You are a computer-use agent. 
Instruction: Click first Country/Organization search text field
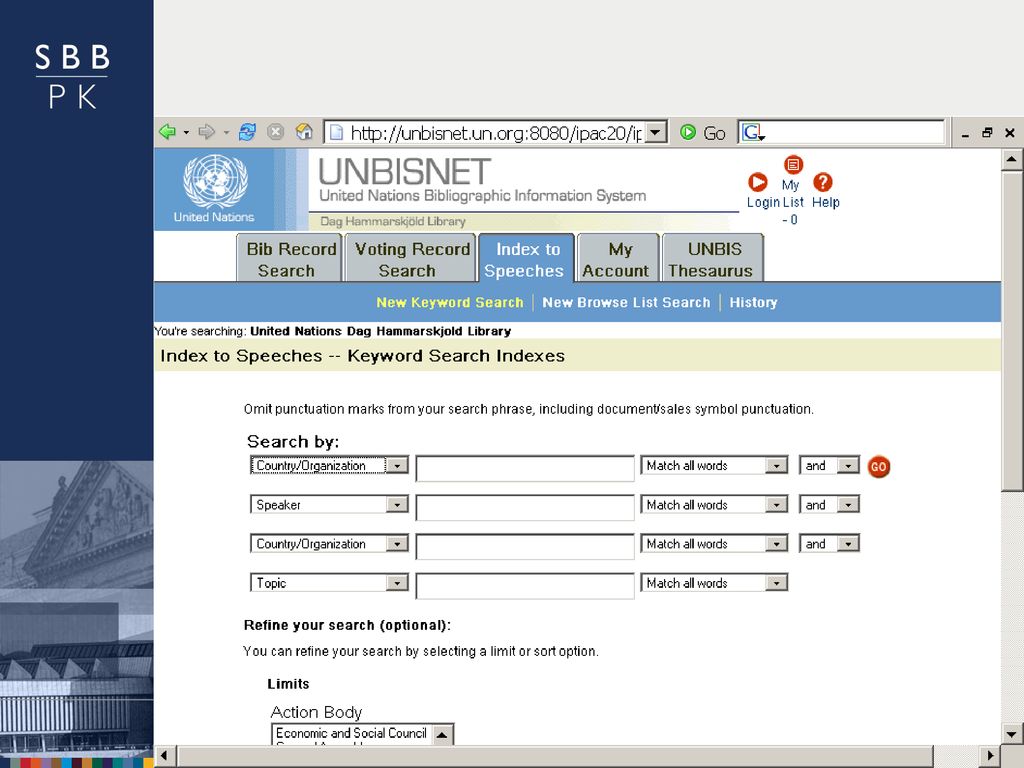pos(525,468)
